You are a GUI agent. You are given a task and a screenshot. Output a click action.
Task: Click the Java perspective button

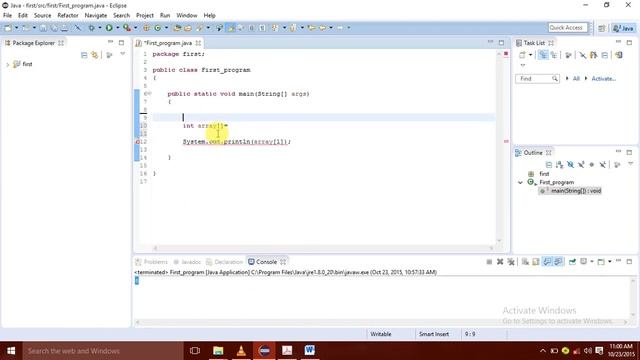(x=623, y=28)
